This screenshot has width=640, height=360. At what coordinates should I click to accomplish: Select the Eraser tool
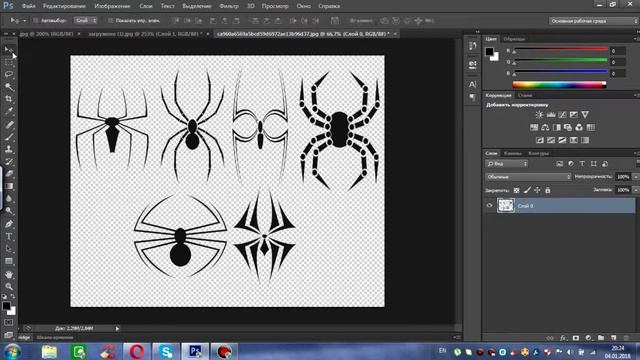pyautogui.click(x=9, y=174)
